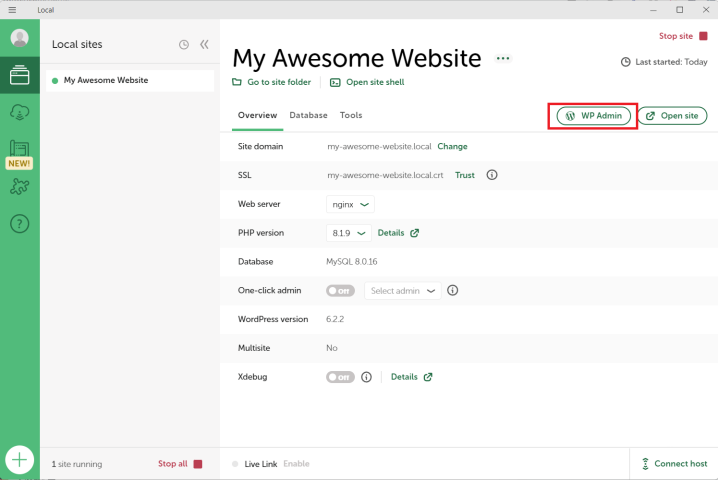Viewport: 718px width, 480px height.
Task: Click the One-click admin info icon
Action: (452, 290)
